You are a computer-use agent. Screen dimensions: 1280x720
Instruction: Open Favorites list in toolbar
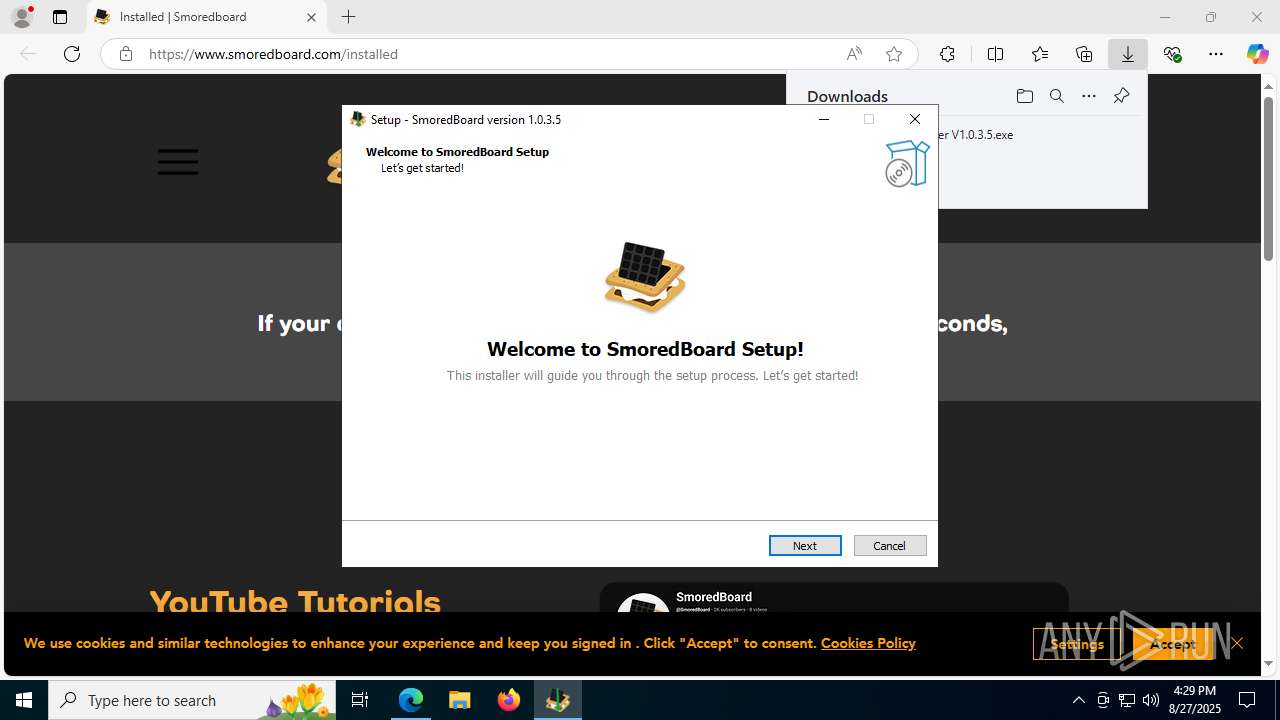click(x=1040, y=54)
